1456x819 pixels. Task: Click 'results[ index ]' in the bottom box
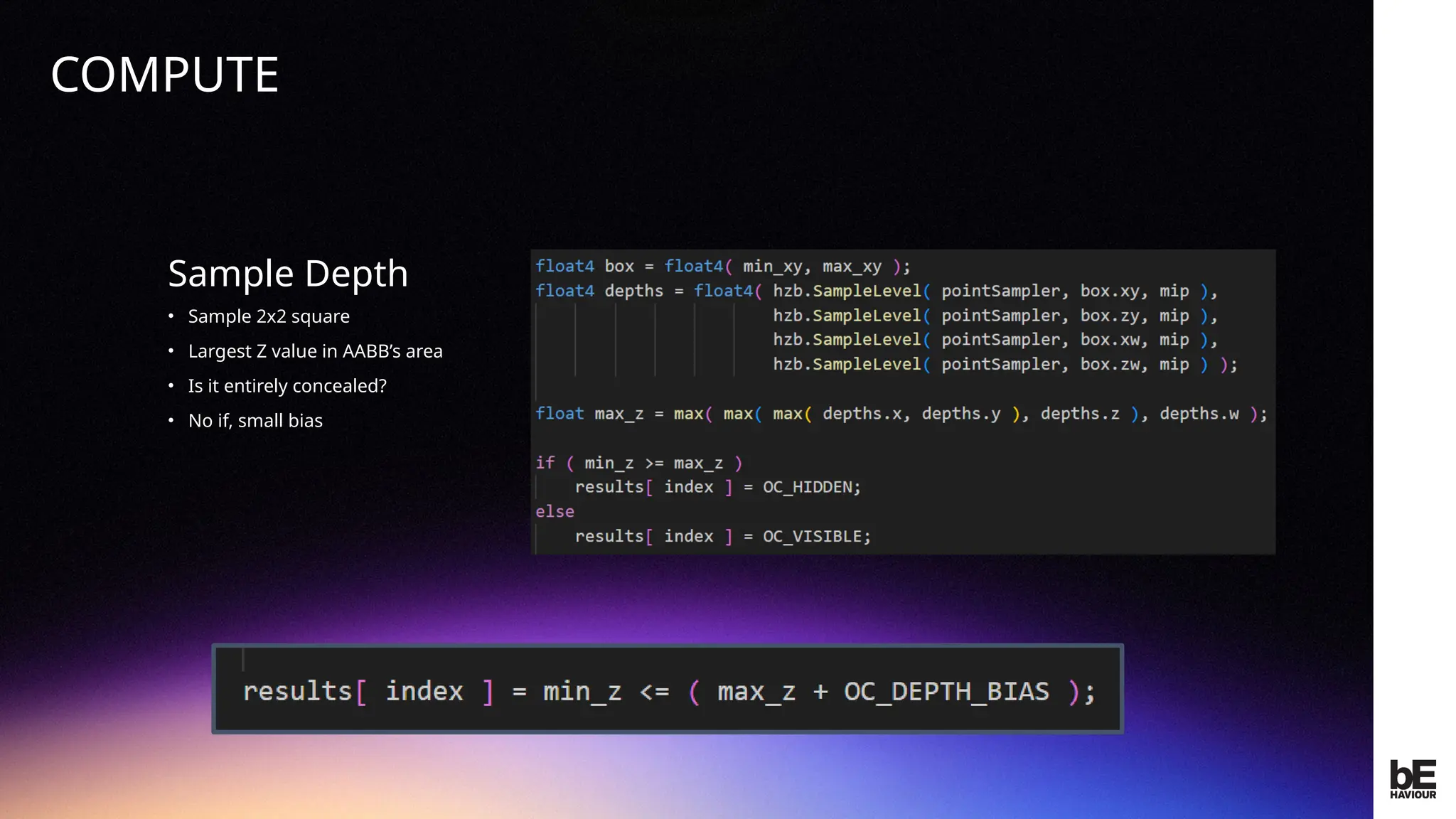click(368, 692)
